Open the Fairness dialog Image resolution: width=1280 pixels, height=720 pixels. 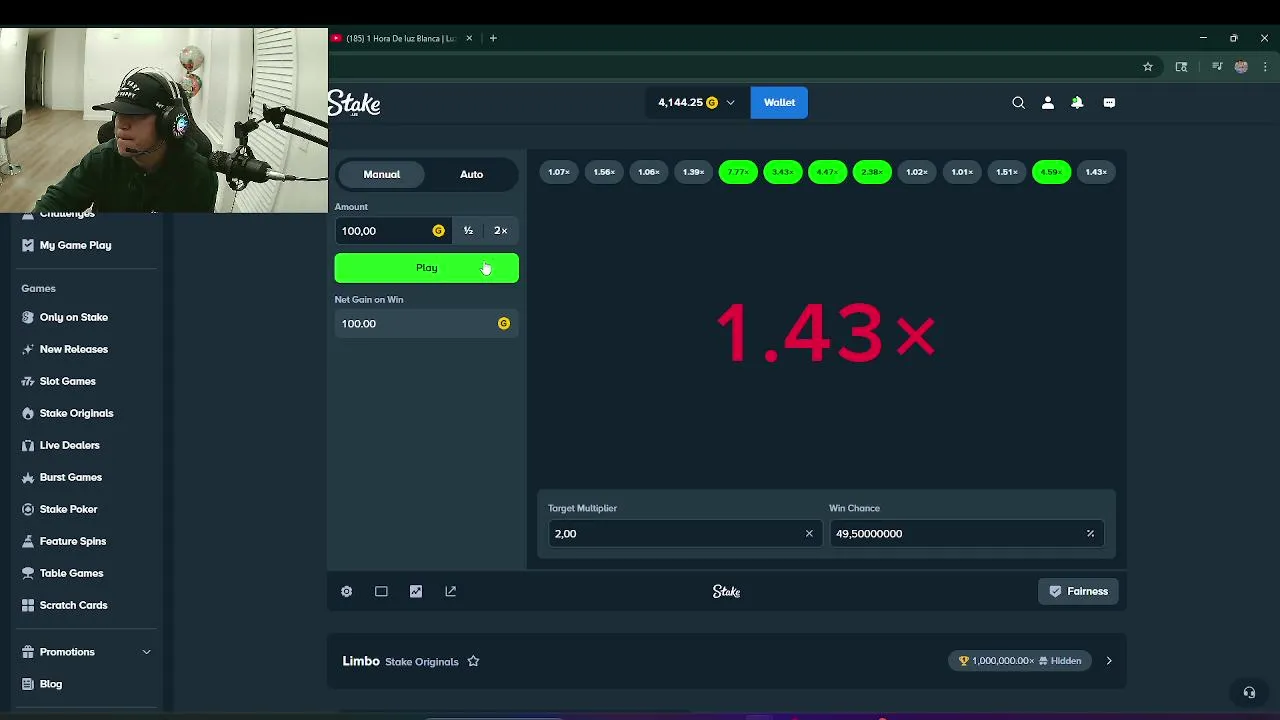1078,591
